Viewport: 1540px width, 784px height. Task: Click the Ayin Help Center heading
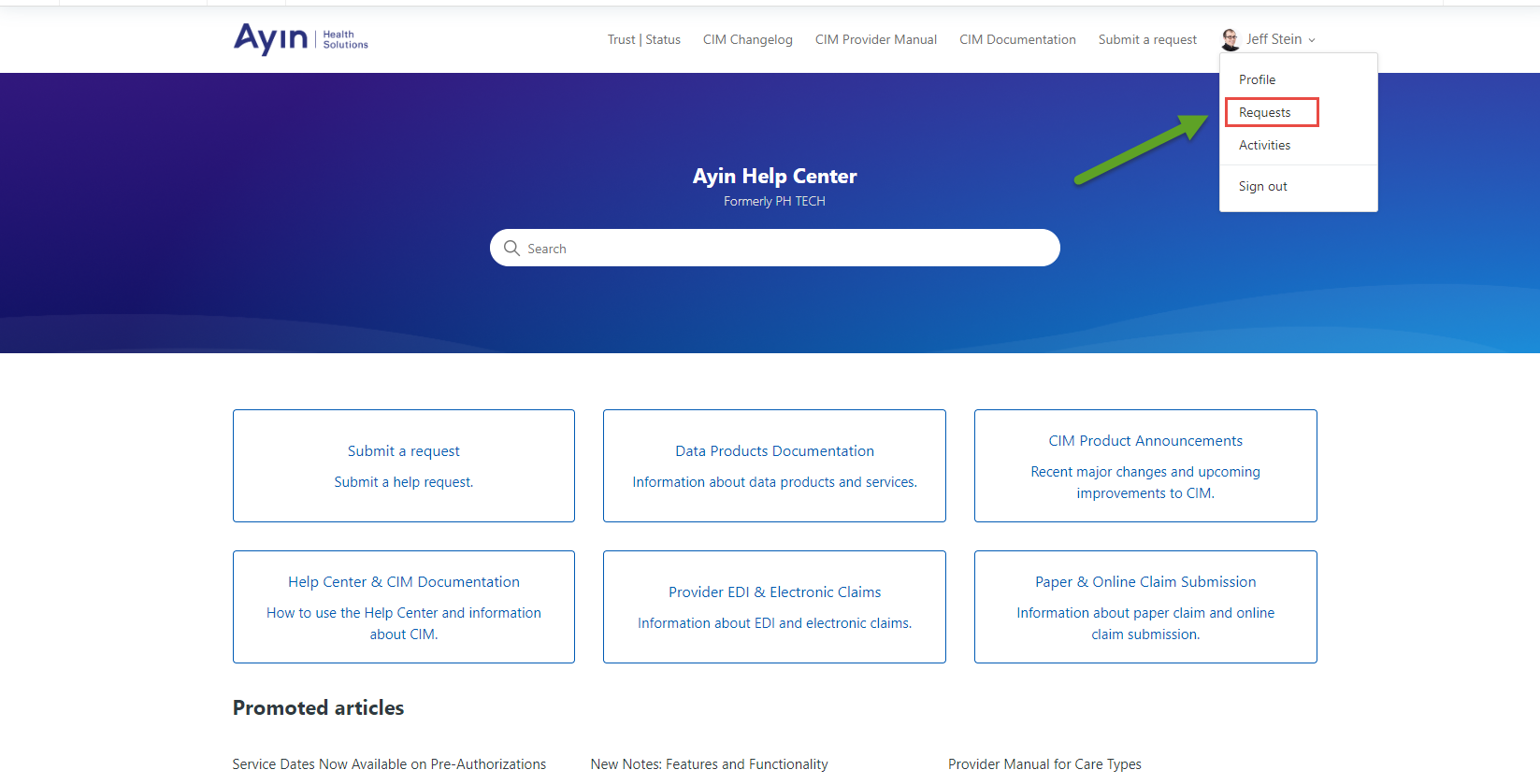774,176
